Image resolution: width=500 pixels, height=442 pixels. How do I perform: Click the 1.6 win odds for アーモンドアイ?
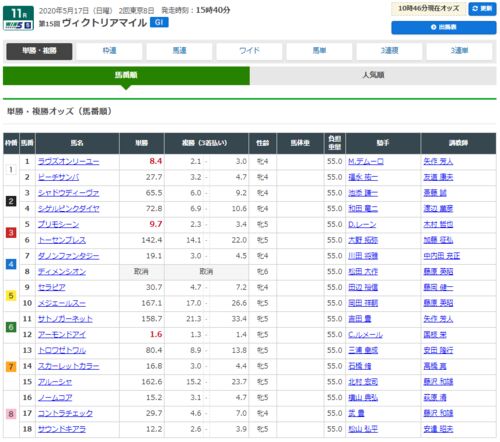156,334
